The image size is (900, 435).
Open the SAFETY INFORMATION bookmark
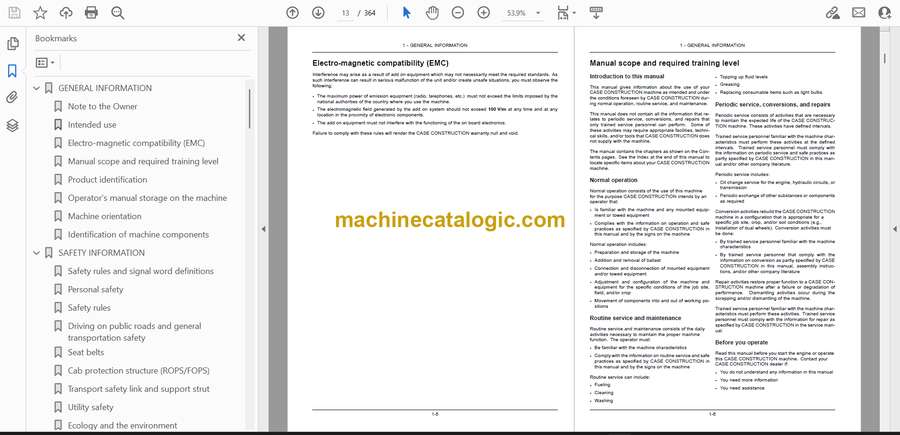[x=102, y=253]
